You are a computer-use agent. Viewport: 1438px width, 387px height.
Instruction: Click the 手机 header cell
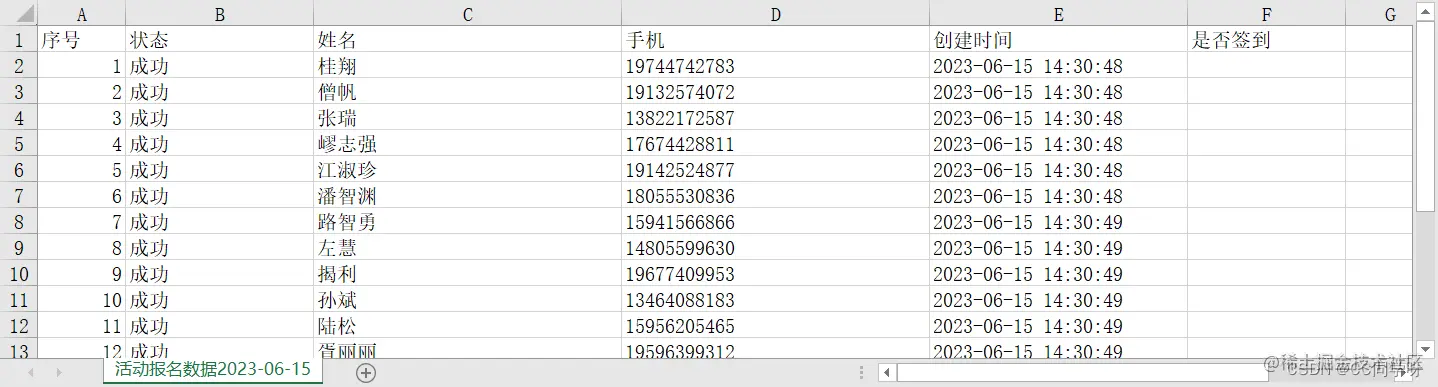click(776, 40)
